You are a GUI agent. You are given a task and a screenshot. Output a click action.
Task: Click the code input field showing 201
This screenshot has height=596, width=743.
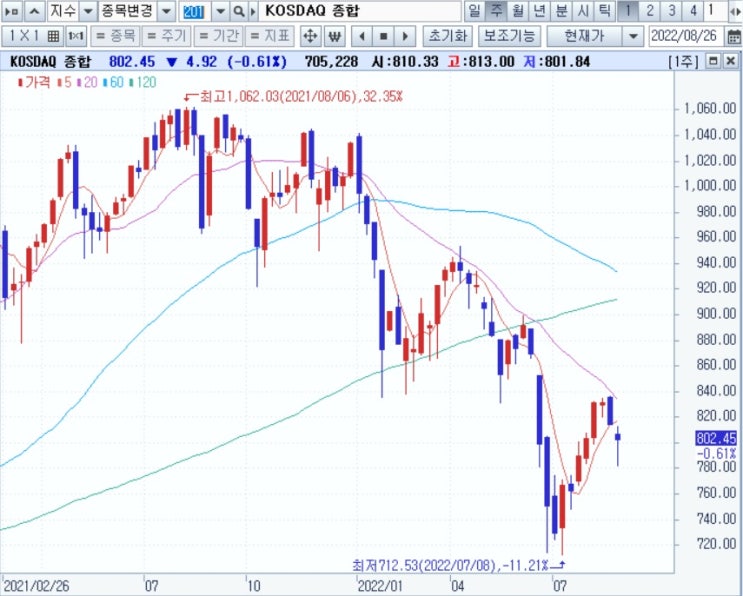coord(194,11)
